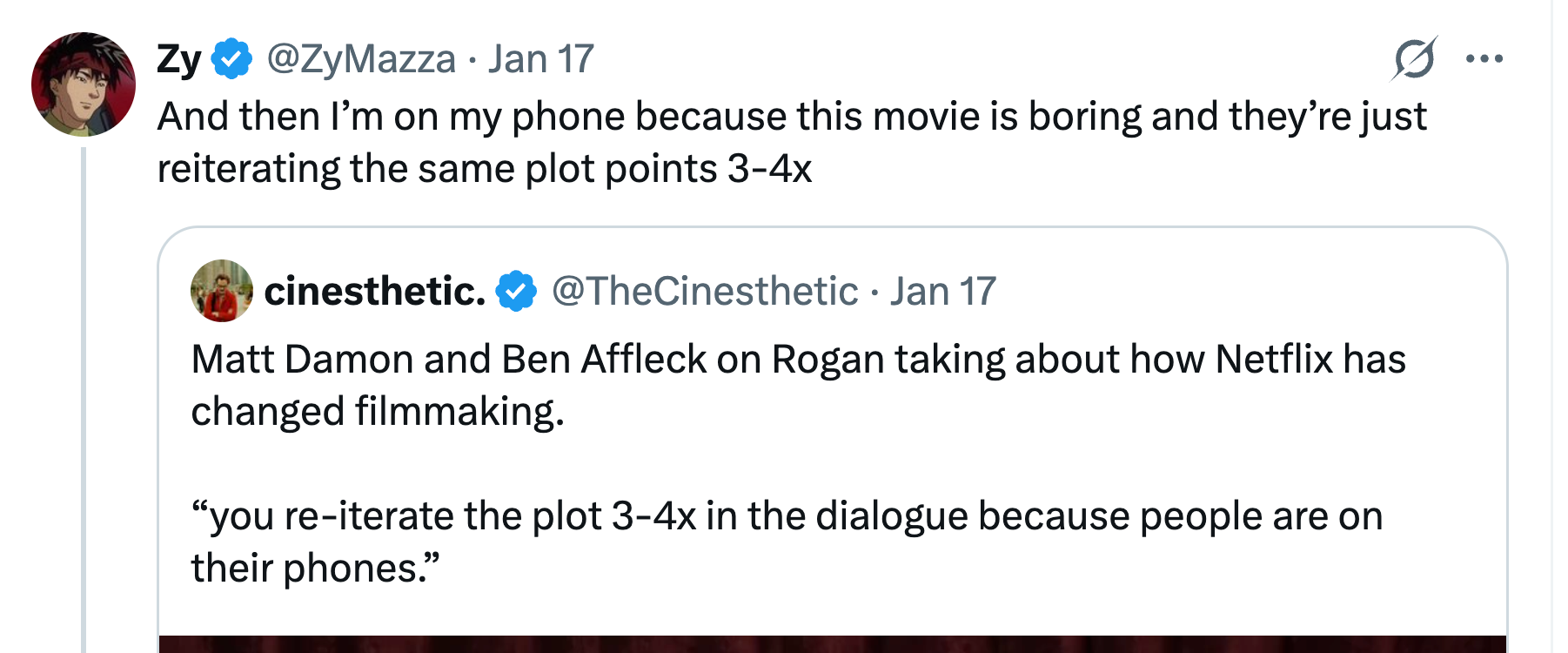
Task: Open Zy's anime profile avatar
Action: point(84,84)
